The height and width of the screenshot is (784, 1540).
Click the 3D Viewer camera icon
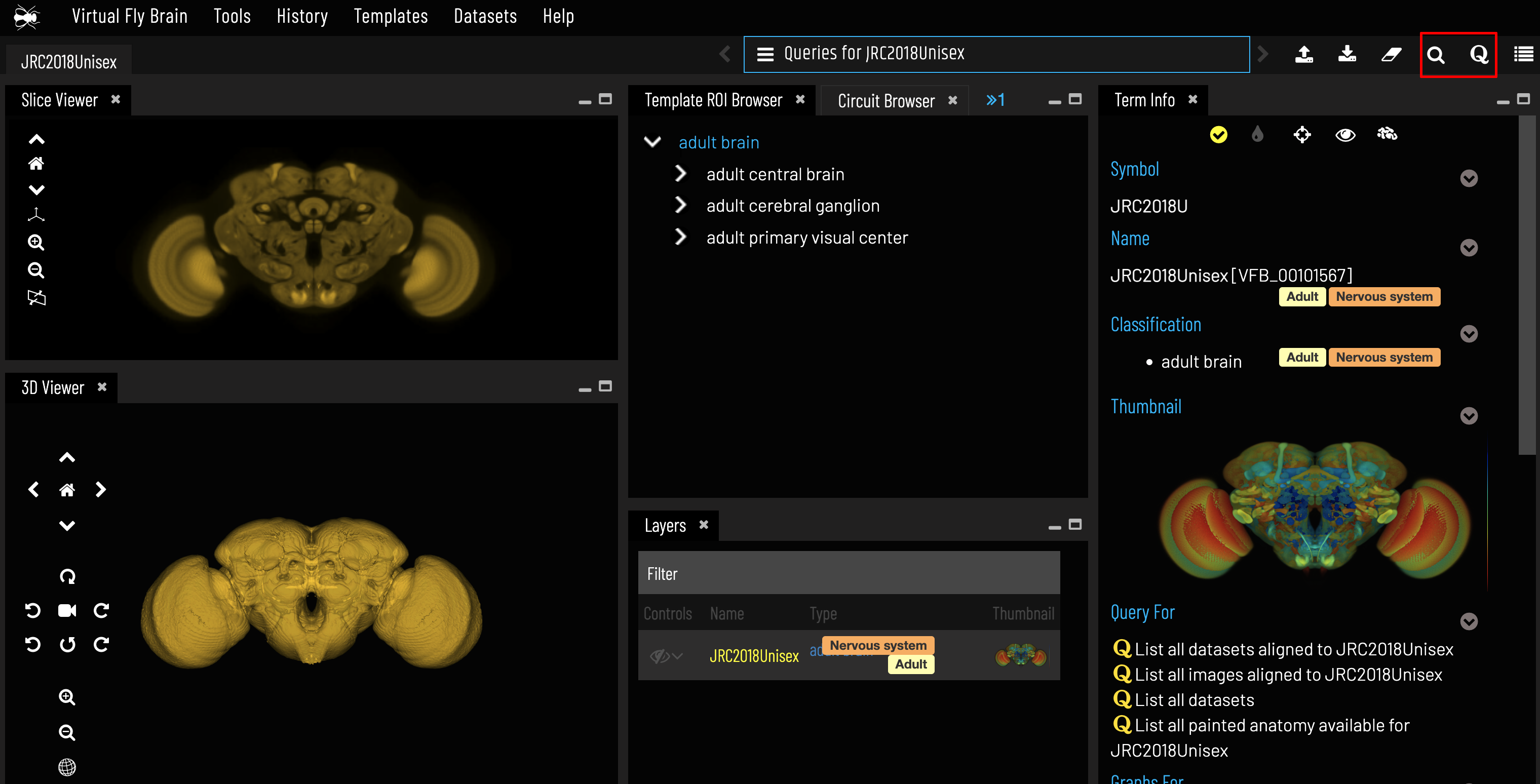(67, 610)
